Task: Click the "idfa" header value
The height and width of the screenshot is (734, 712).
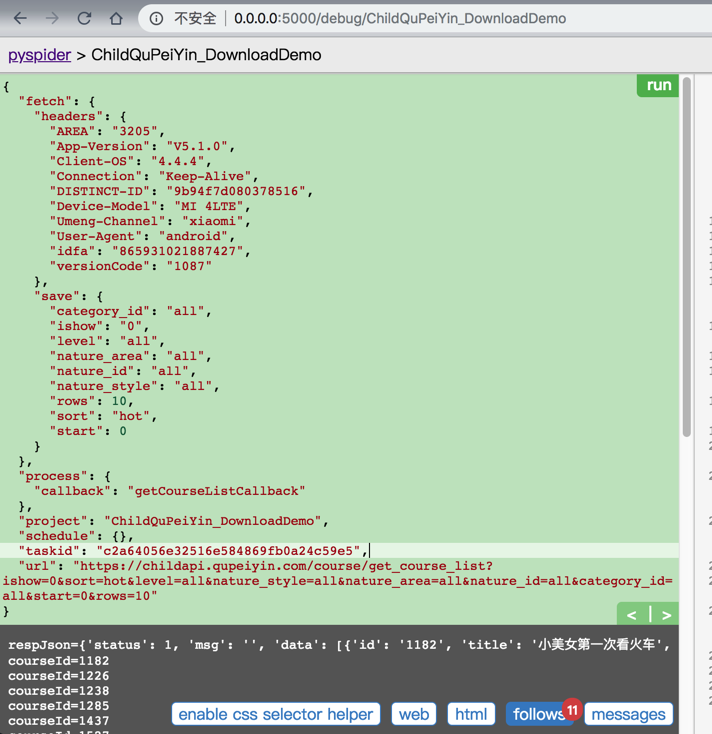Action: tap(177, 251)
